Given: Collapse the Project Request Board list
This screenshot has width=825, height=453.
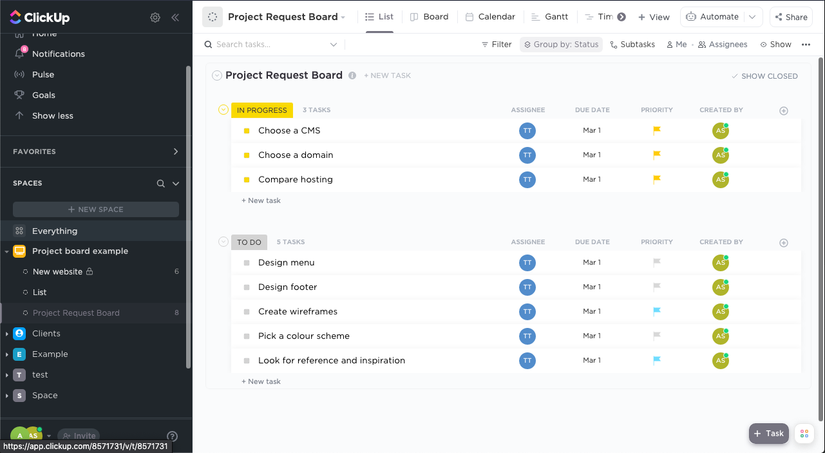Looking at the screenshot, I should tap(217, 76).
